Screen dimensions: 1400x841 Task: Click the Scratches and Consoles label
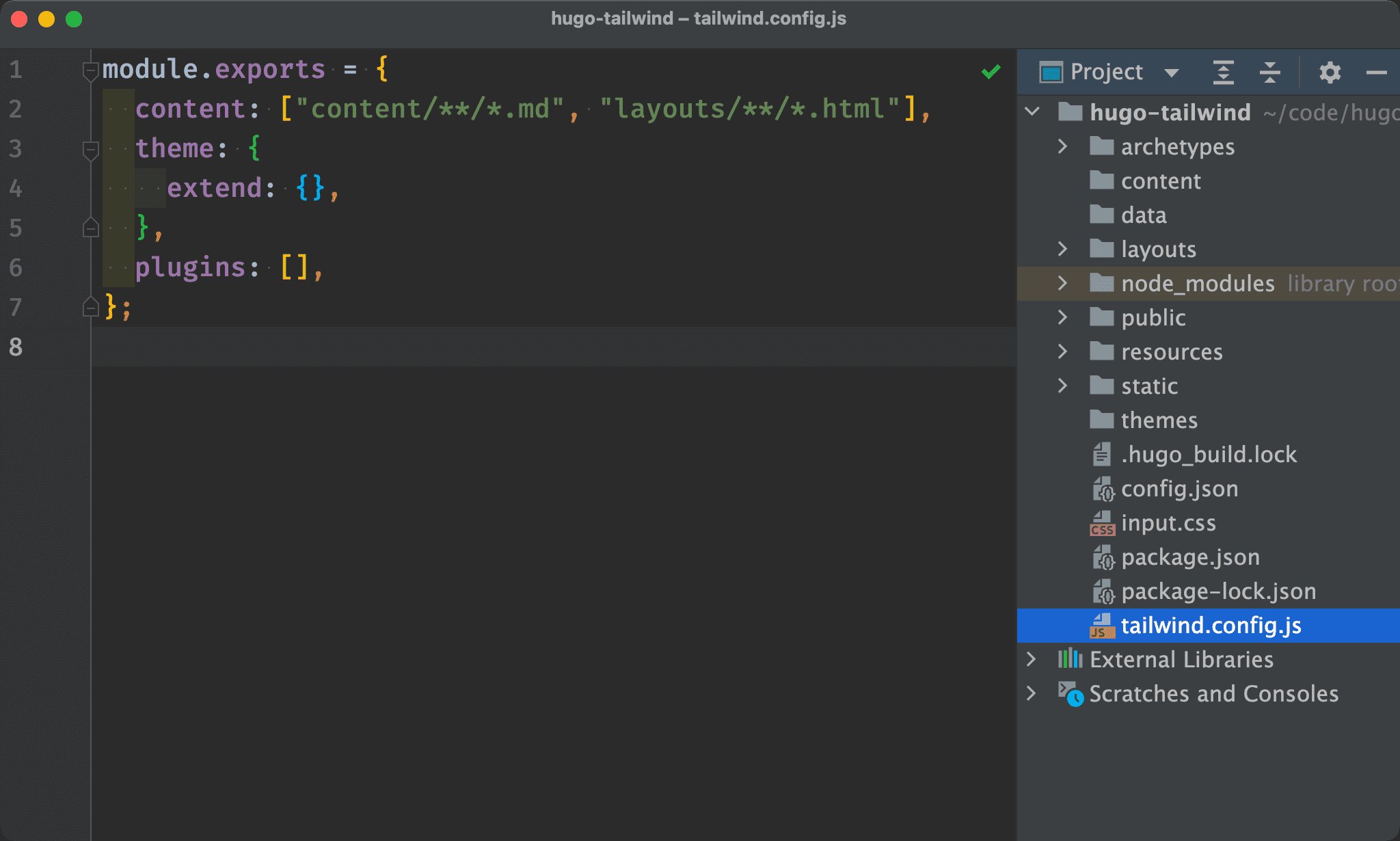1213,694
